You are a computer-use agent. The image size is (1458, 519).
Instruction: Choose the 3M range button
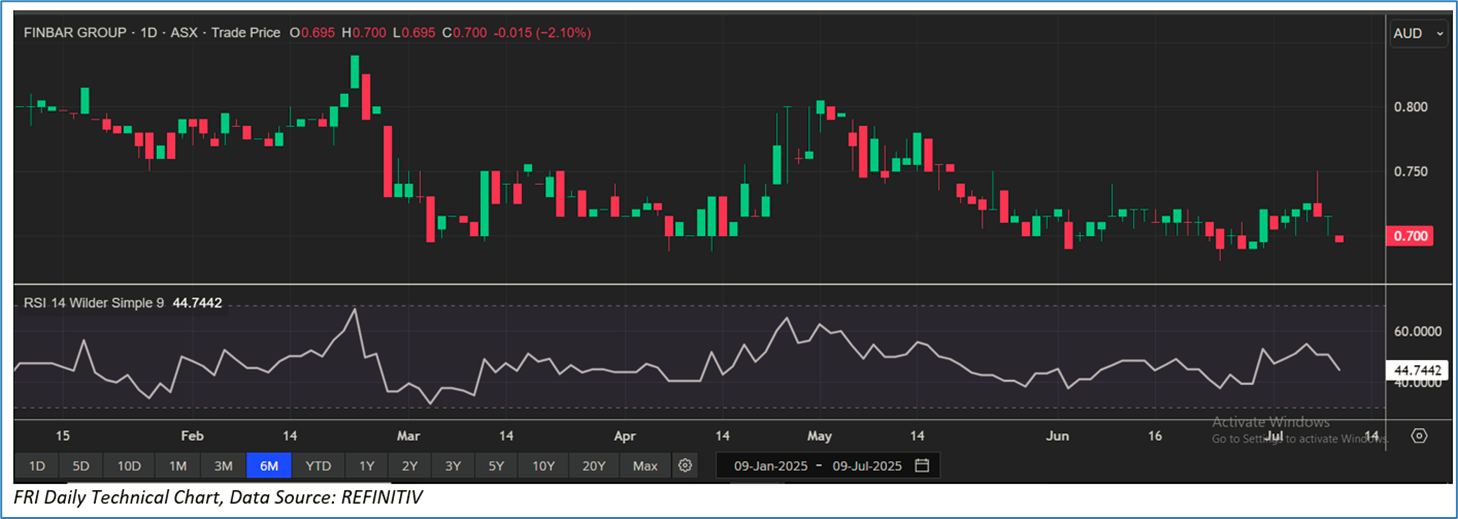[x=223, y=466]
